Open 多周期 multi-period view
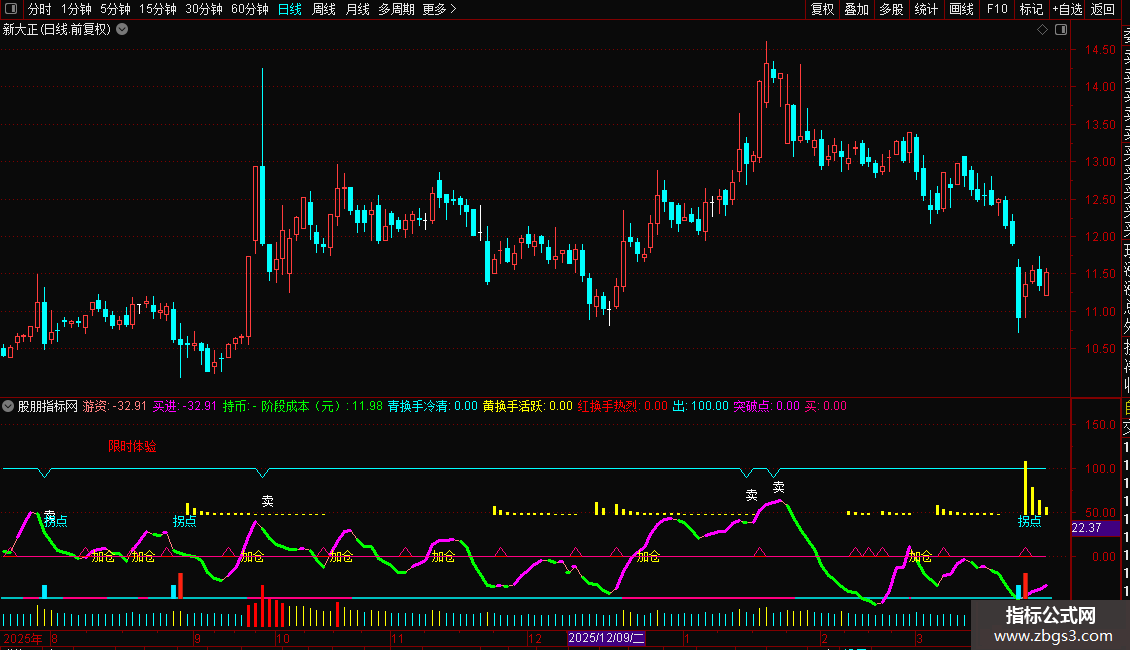 pos(396,9)
